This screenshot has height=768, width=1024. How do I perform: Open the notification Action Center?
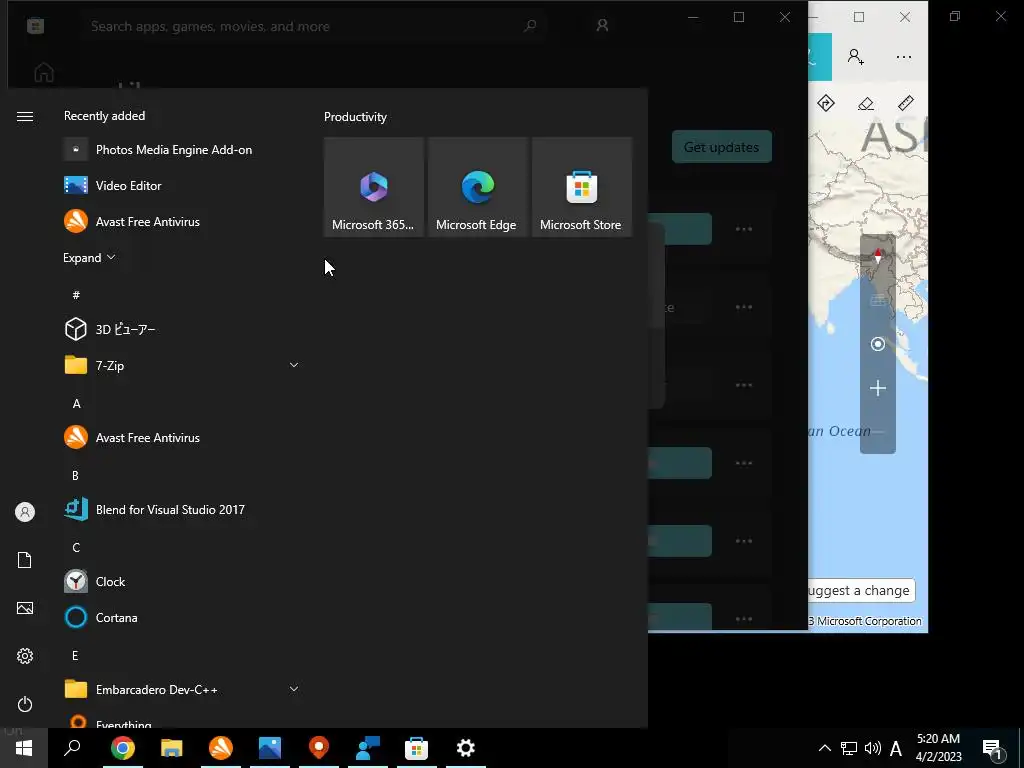tap(993, 748)
